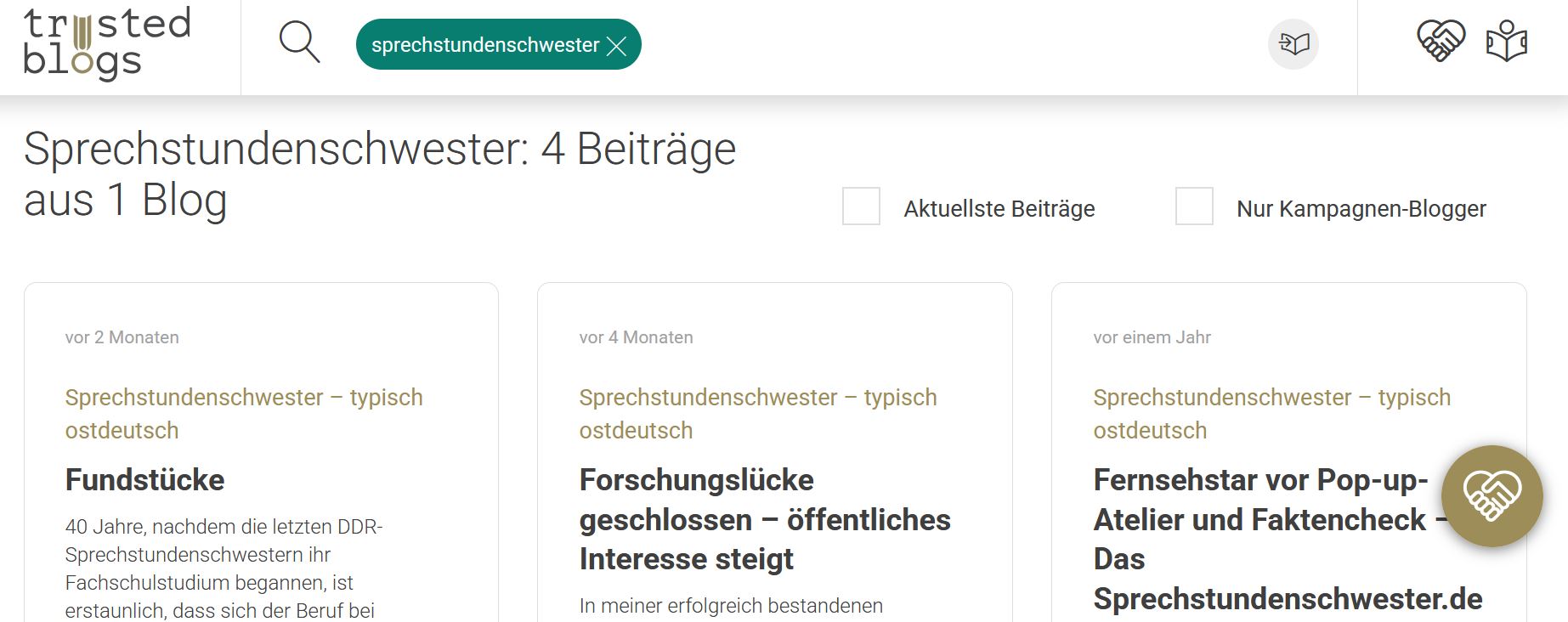Image resolution: width=1568 pixels, height=622 pixels.
Task: Click the Fundstücke excerpt text about DDR
Action: pyautogui.click(x=224, y=568)
